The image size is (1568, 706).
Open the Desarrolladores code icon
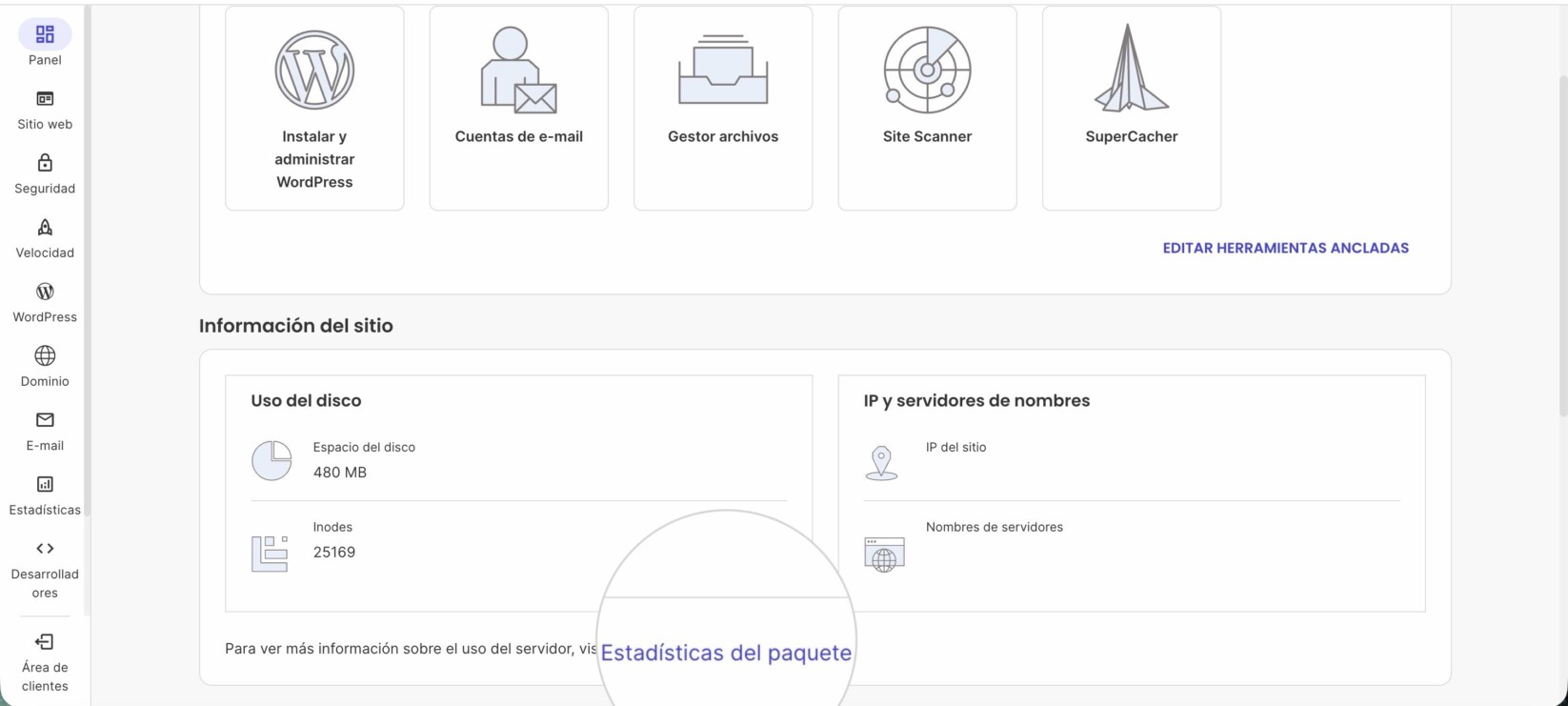pyautogui.click(x=45, y=549)
